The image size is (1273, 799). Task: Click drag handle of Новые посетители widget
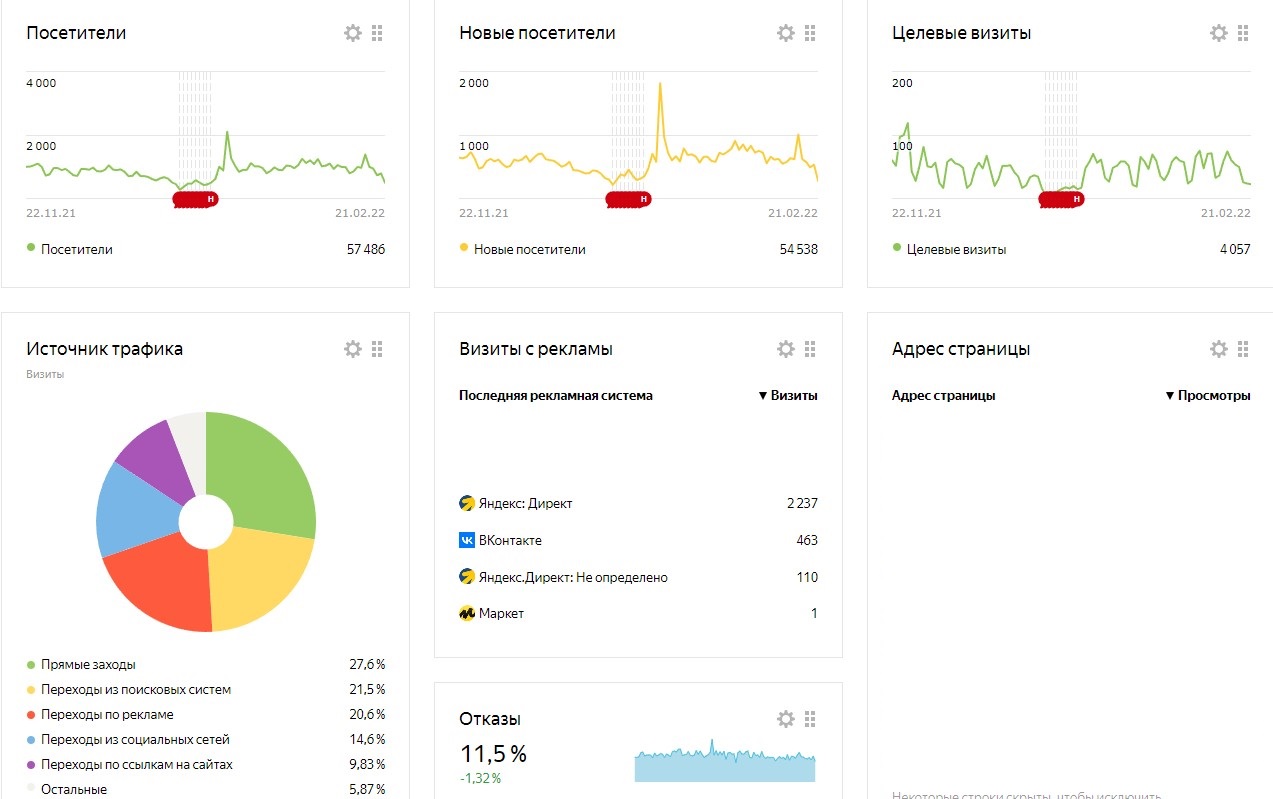coord(810,33)
